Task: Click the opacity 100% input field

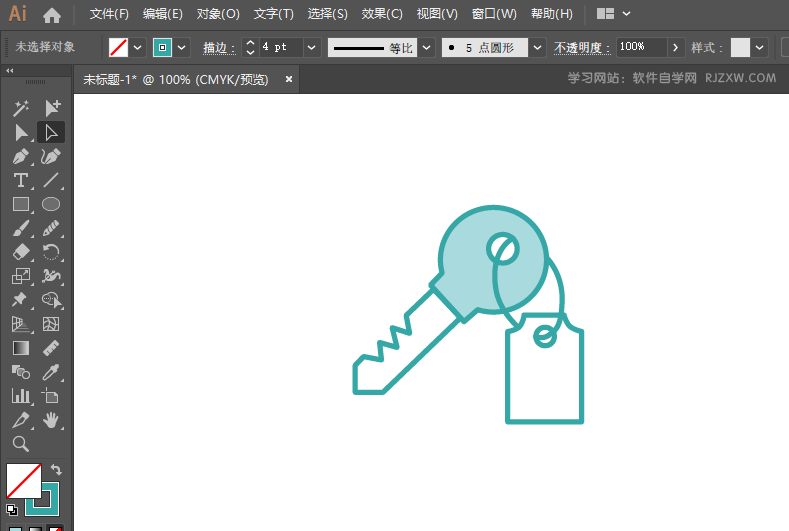Action: point(642,47)
